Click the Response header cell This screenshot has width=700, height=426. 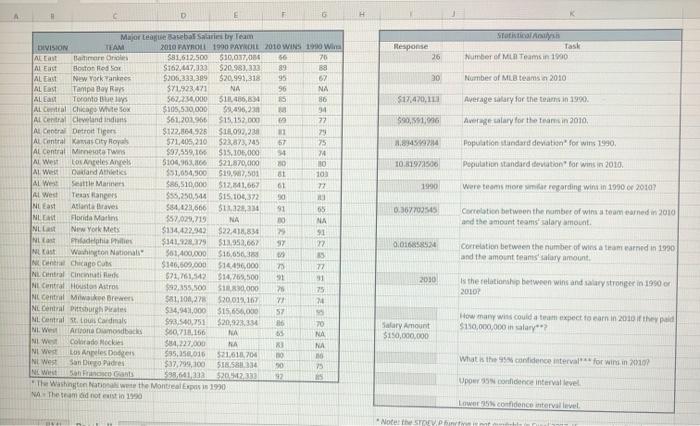coord(411,46)
